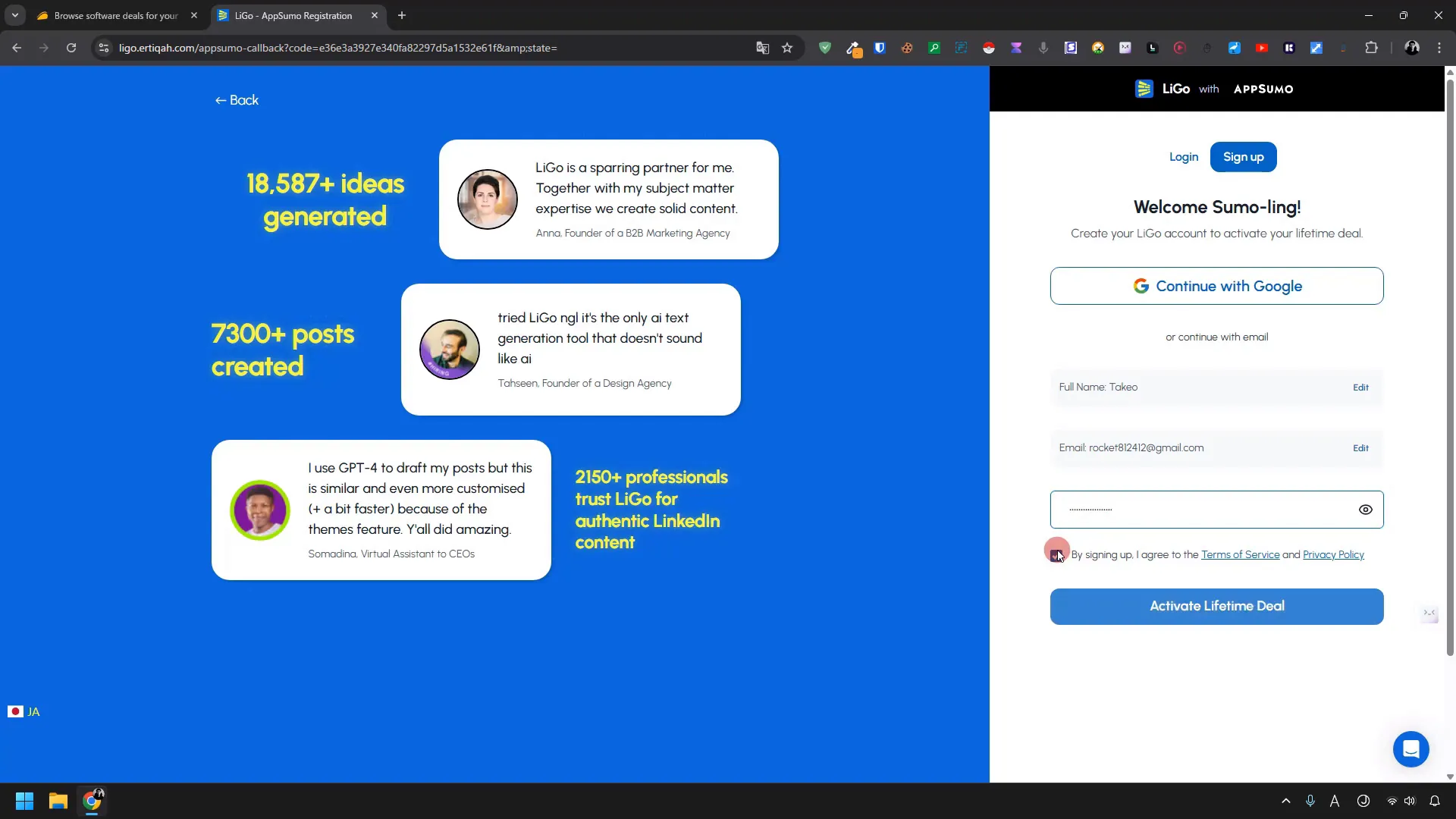Viewport: 1456px width, 819px height.
Task: Click Chrome in the taskbar
Action: tap(93, 801)
